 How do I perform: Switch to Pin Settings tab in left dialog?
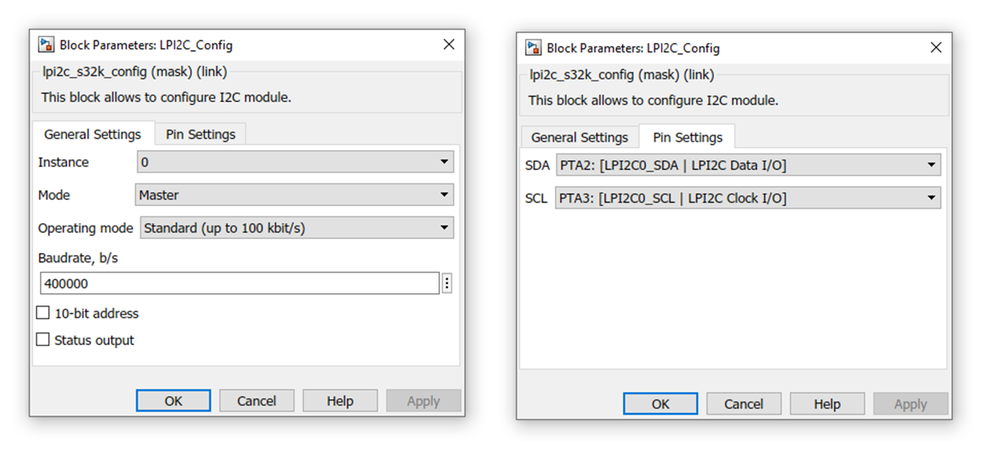pyautogui.click(x=200, y=134)
